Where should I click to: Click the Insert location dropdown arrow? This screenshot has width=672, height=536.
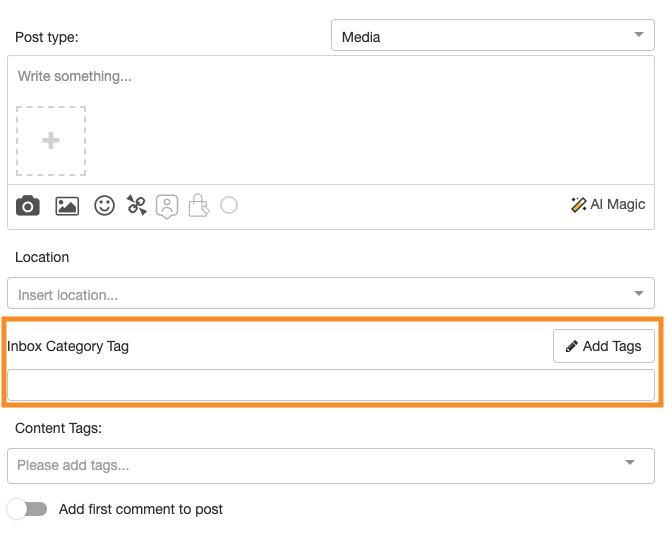coord(639,293)
